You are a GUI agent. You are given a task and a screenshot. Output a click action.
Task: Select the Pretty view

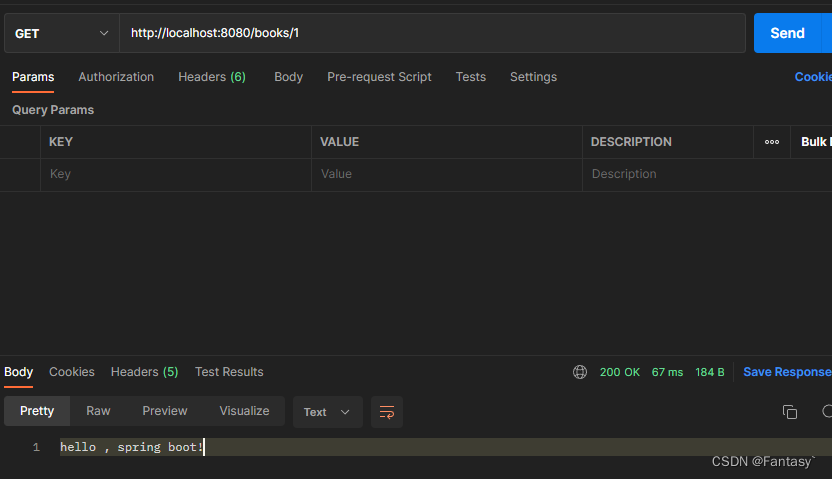pos(37,411)
